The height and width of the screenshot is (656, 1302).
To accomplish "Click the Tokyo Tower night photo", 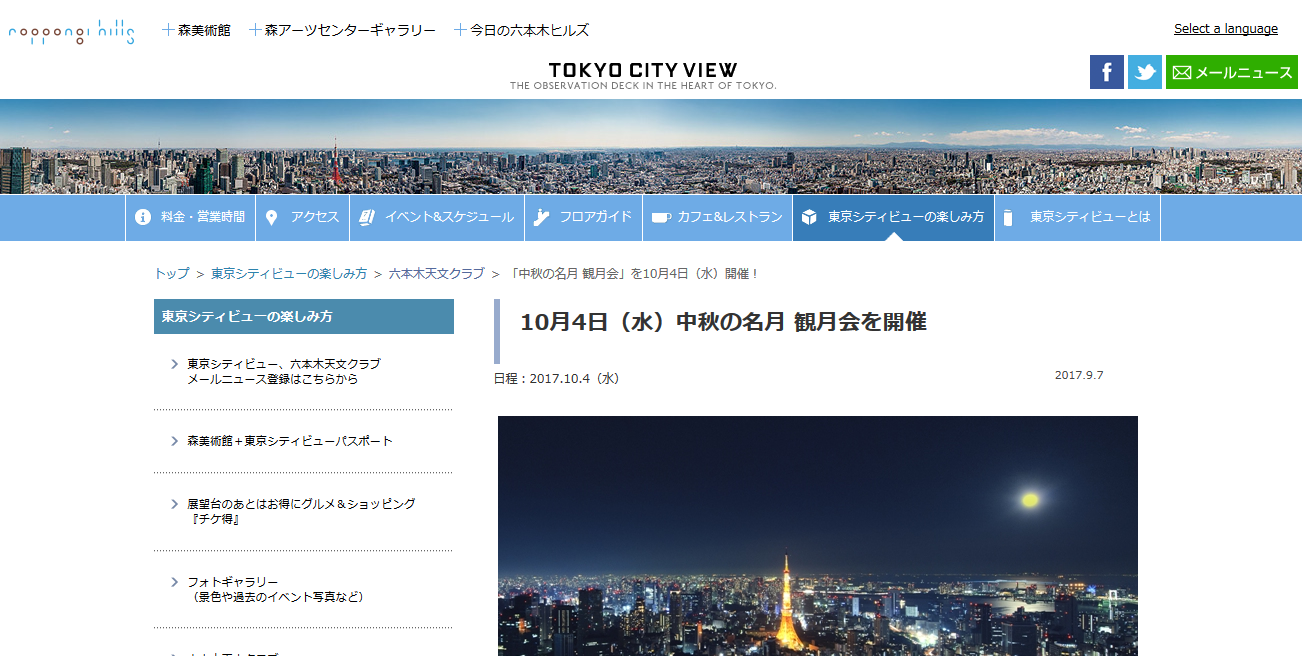I will (818, 536).
